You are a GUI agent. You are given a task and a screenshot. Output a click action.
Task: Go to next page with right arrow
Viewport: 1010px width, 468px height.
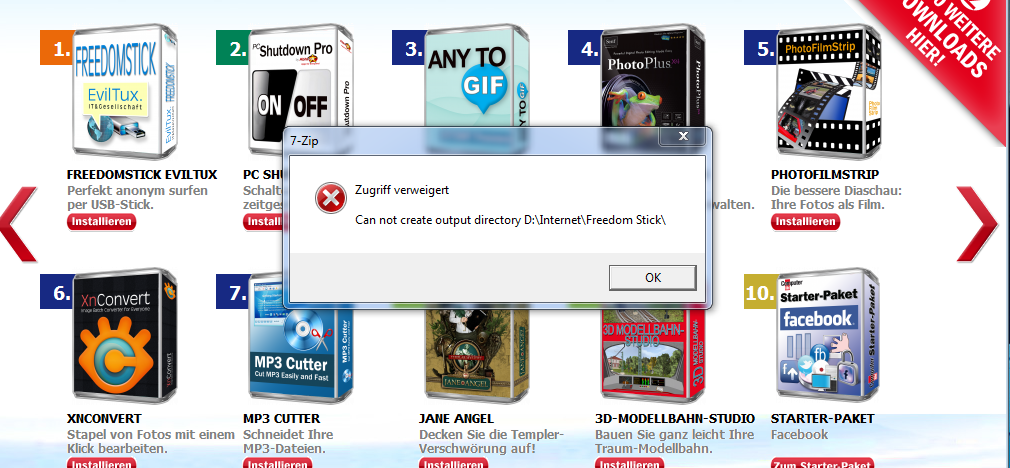[x=977, y=224]
